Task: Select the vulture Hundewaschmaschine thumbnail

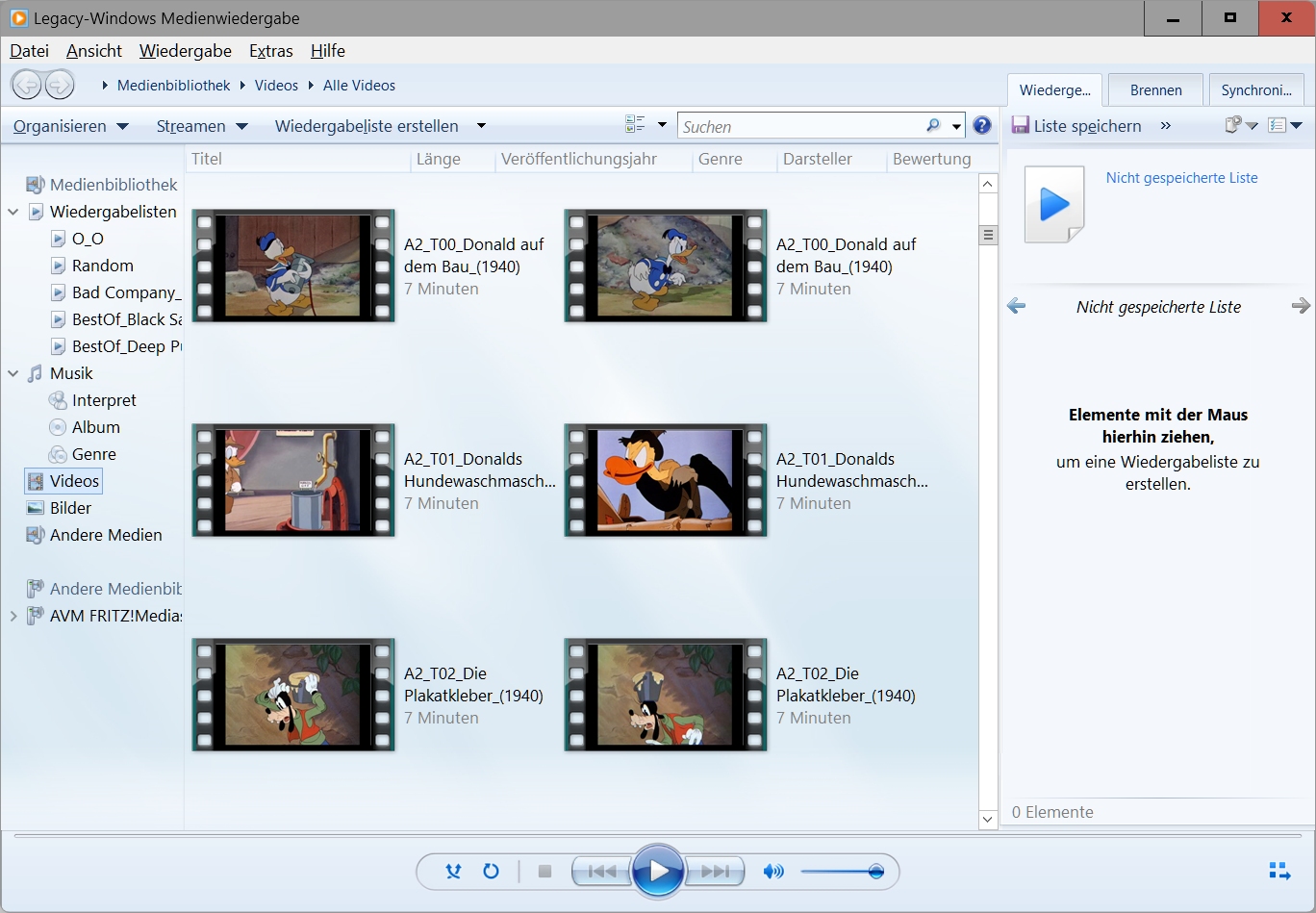Action: tap(666, 480)
